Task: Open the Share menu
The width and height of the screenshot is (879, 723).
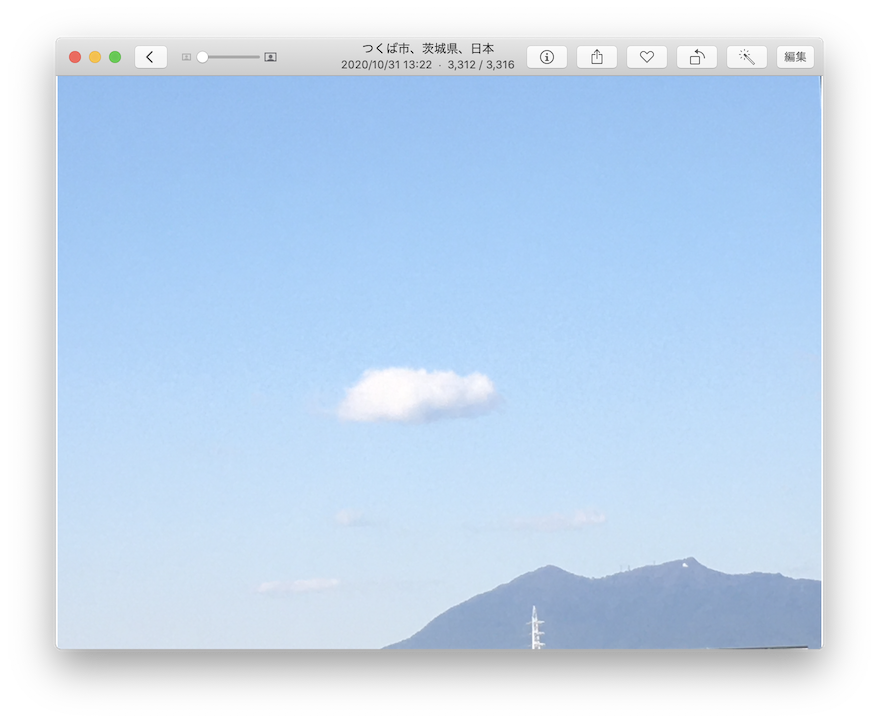Action: pos(596,57)
